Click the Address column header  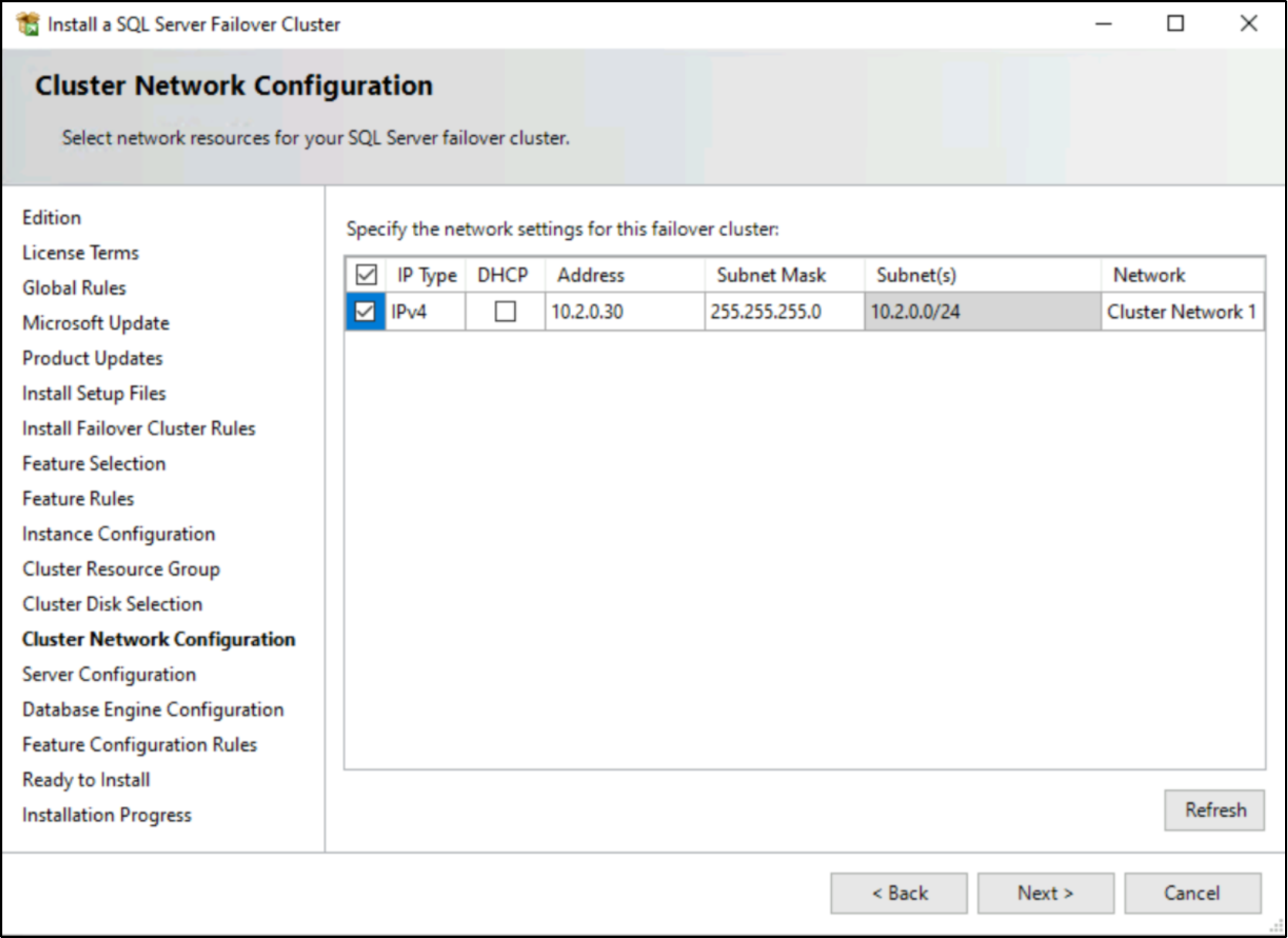click(625, 275)
